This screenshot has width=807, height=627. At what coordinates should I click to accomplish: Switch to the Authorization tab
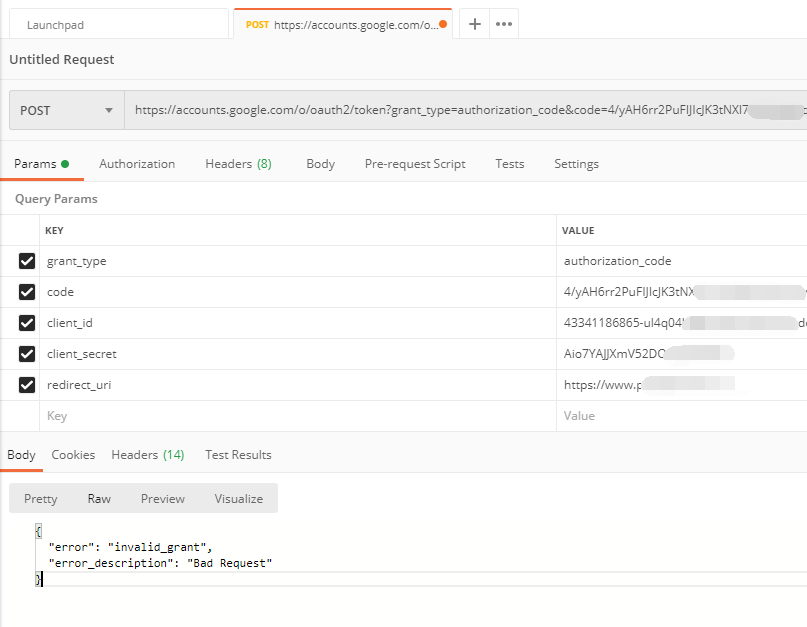(136, 163)
